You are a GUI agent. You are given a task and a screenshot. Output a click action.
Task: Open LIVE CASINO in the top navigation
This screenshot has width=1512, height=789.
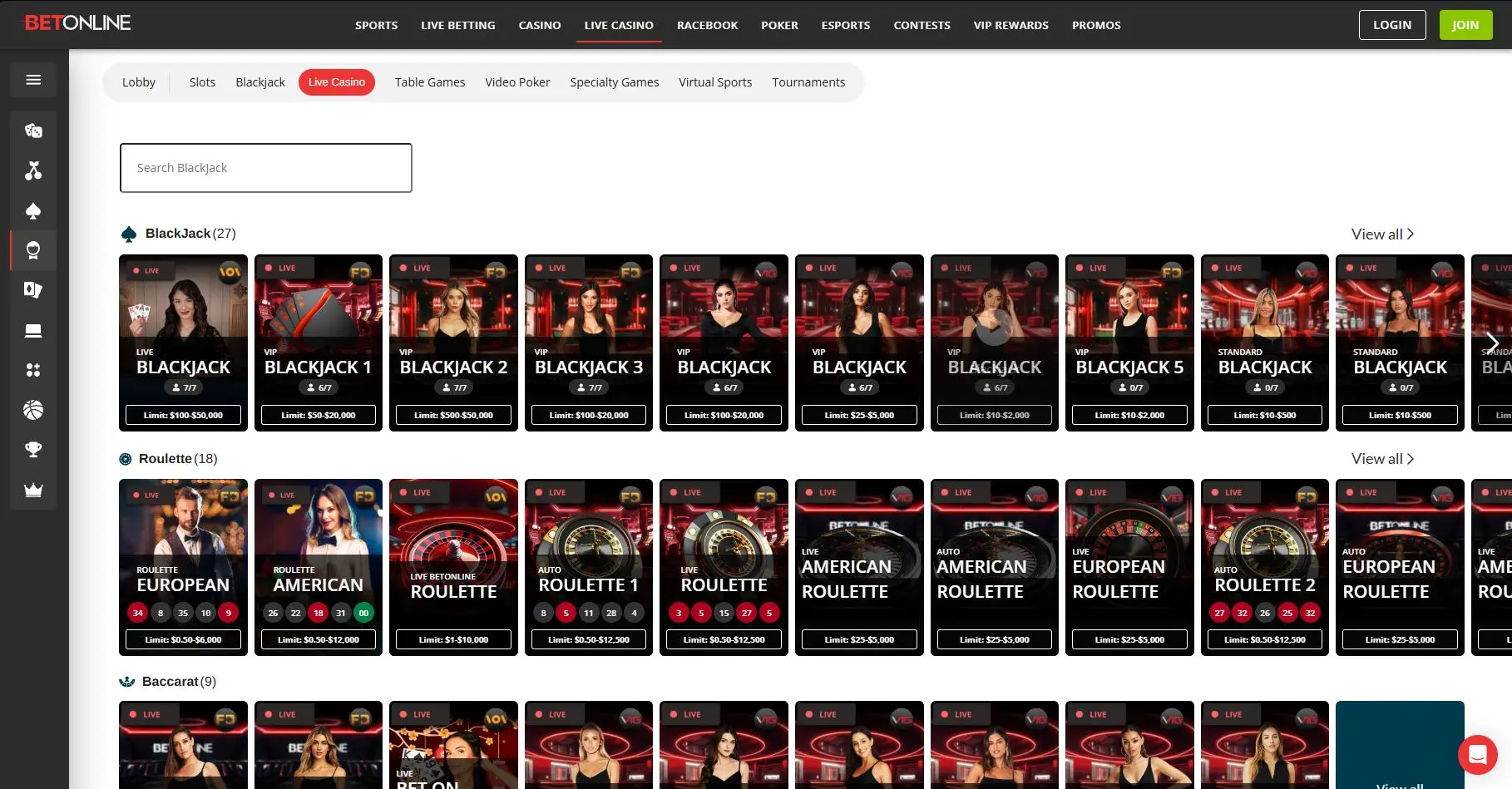[619, 25]
